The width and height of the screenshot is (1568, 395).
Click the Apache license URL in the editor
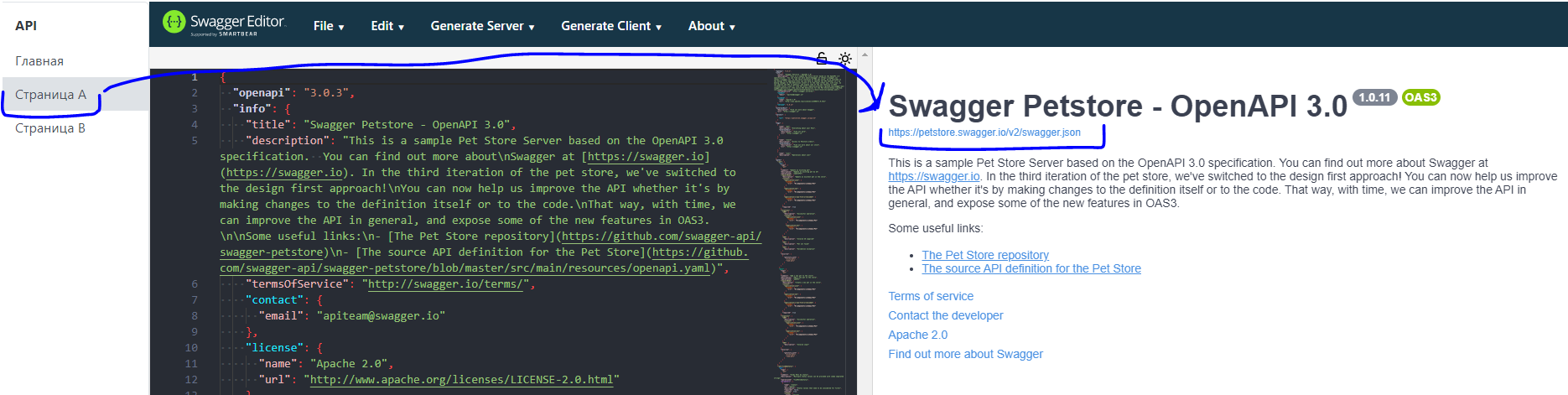461,380
